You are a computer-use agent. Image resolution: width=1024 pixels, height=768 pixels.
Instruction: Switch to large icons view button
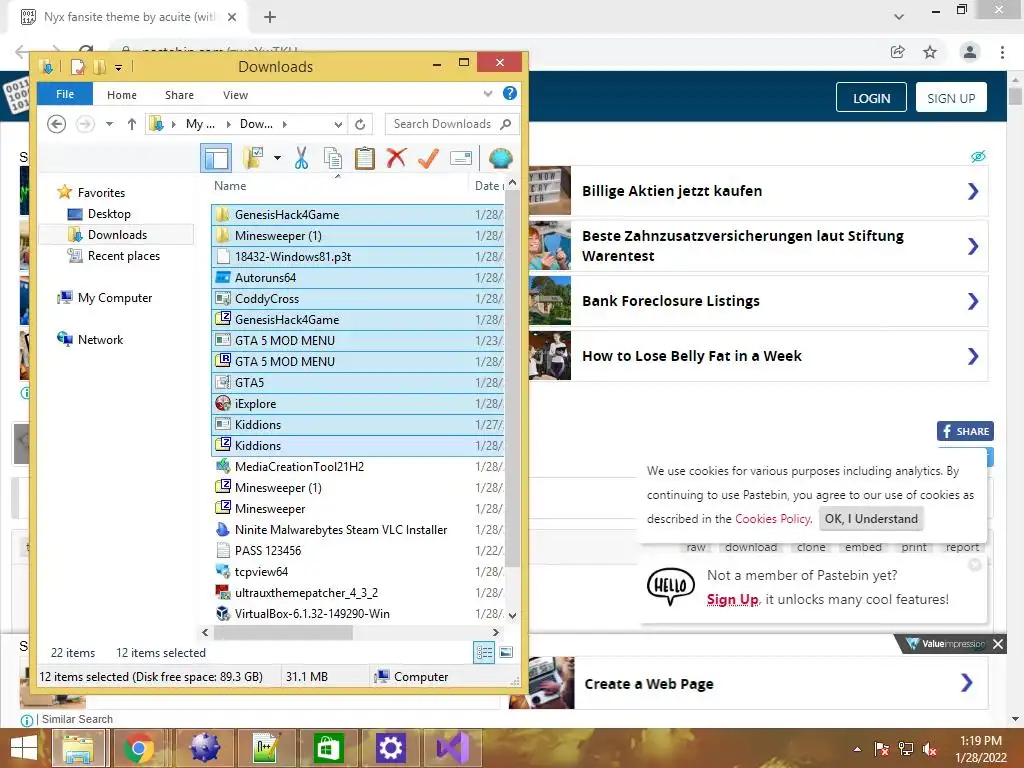tap(506, 652)
